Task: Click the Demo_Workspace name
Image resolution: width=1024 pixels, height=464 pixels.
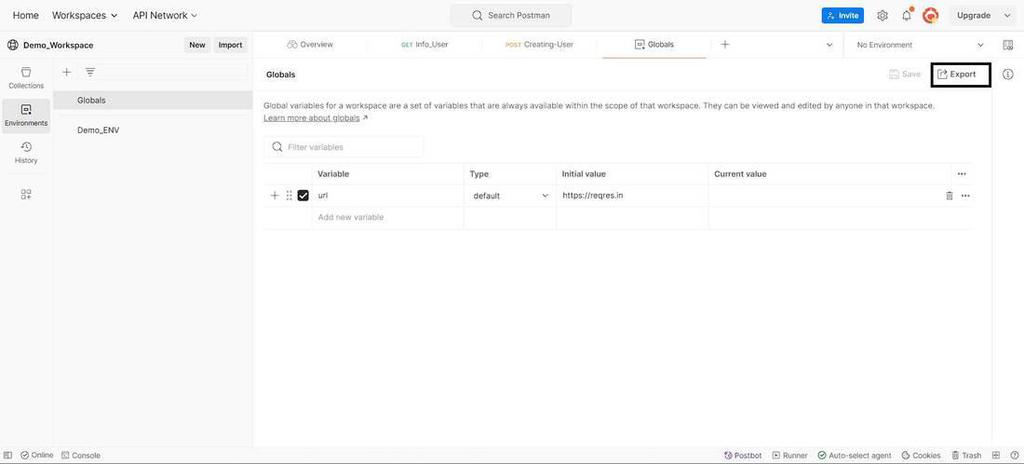Action: pyautogui.click(x=58, y=45)
